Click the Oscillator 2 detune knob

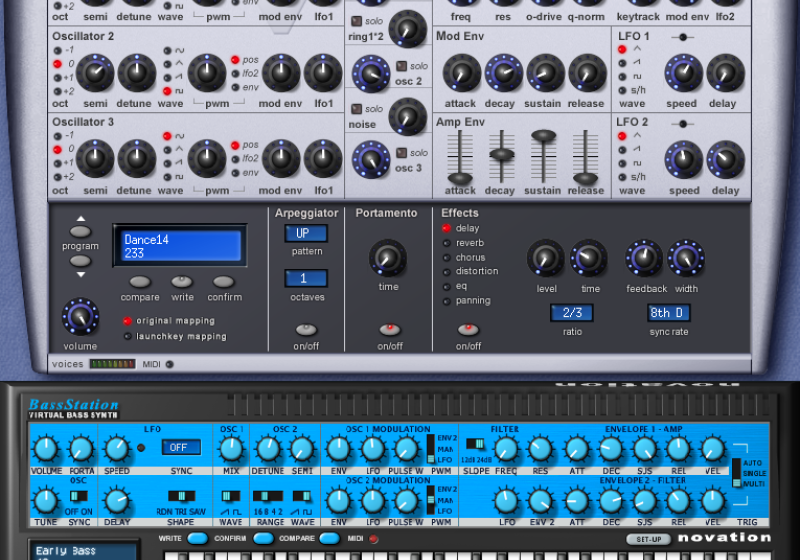point(137,73)
